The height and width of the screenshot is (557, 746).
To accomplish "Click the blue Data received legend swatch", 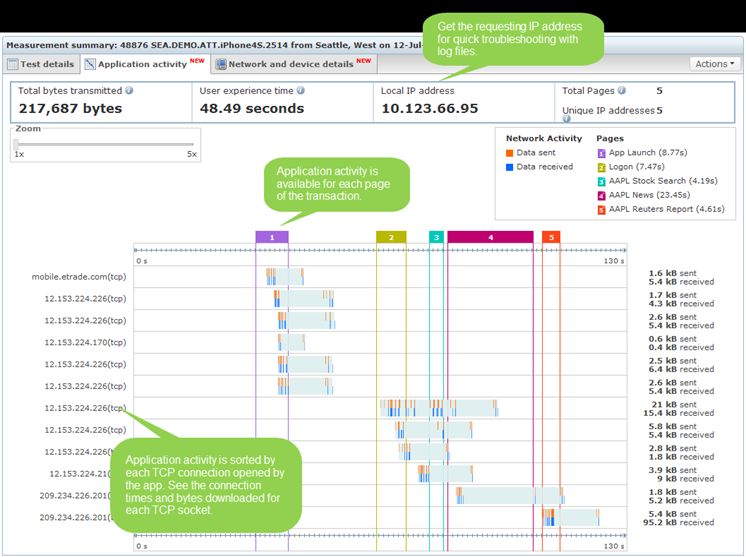I will pos(510,167).
